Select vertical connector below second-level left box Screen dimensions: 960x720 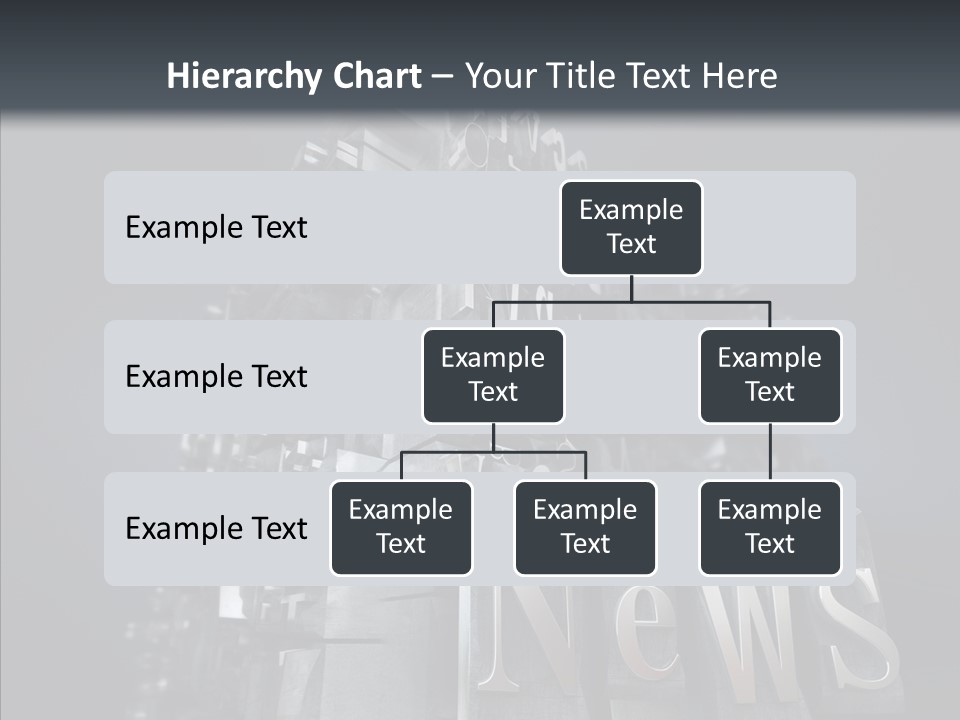[493, 437]
